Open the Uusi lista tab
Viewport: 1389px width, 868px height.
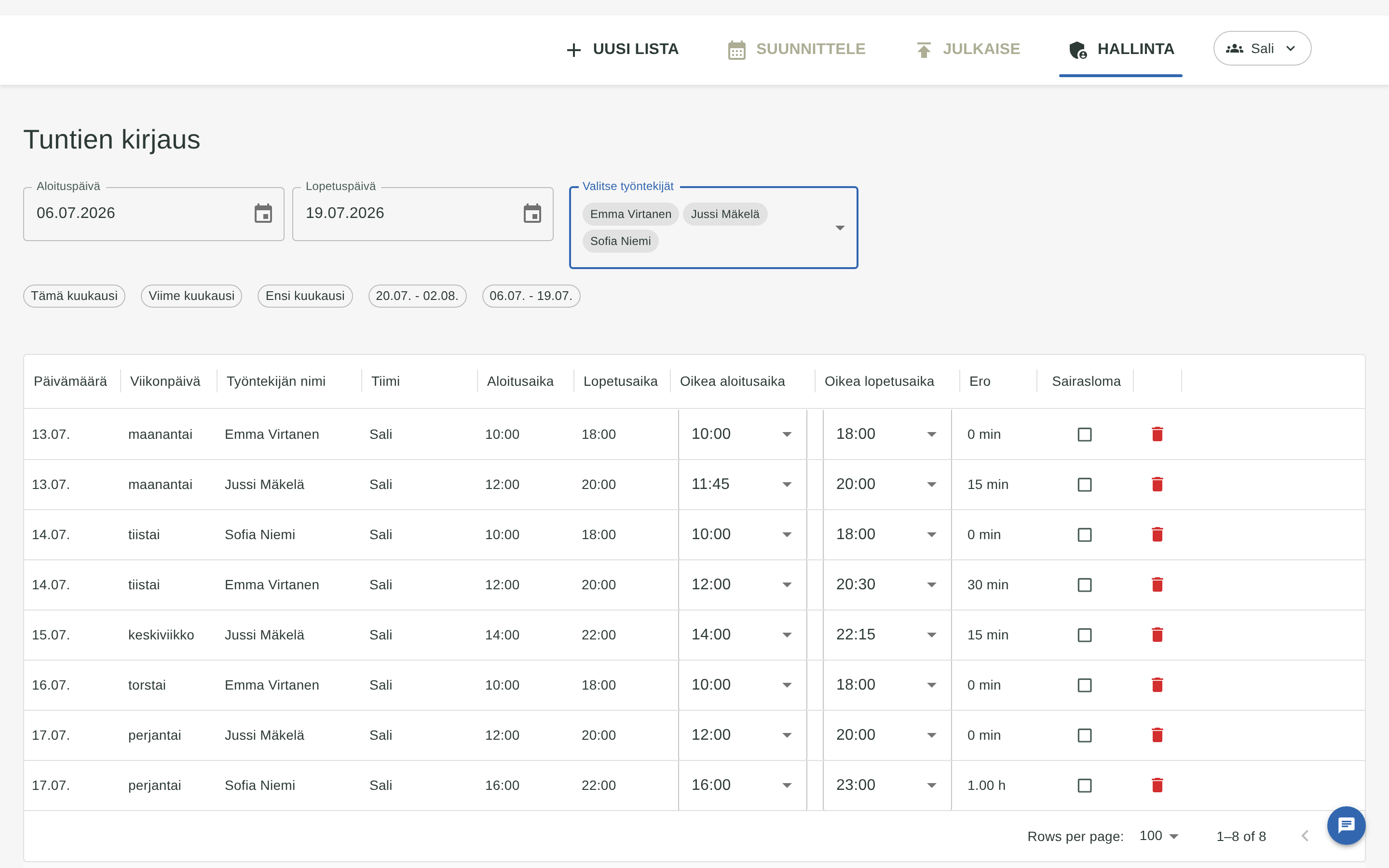point(622,49)
